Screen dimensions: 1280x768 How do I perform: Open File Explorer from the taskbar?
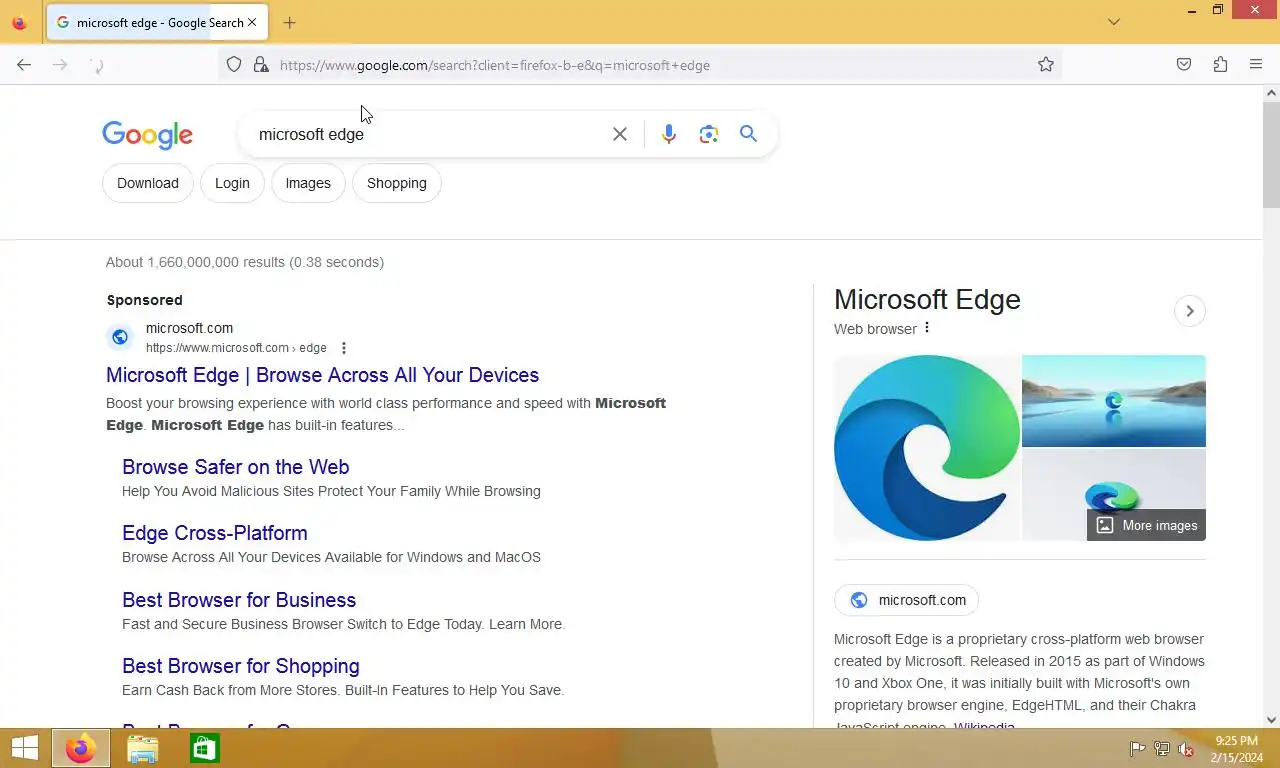coord(143,748)
